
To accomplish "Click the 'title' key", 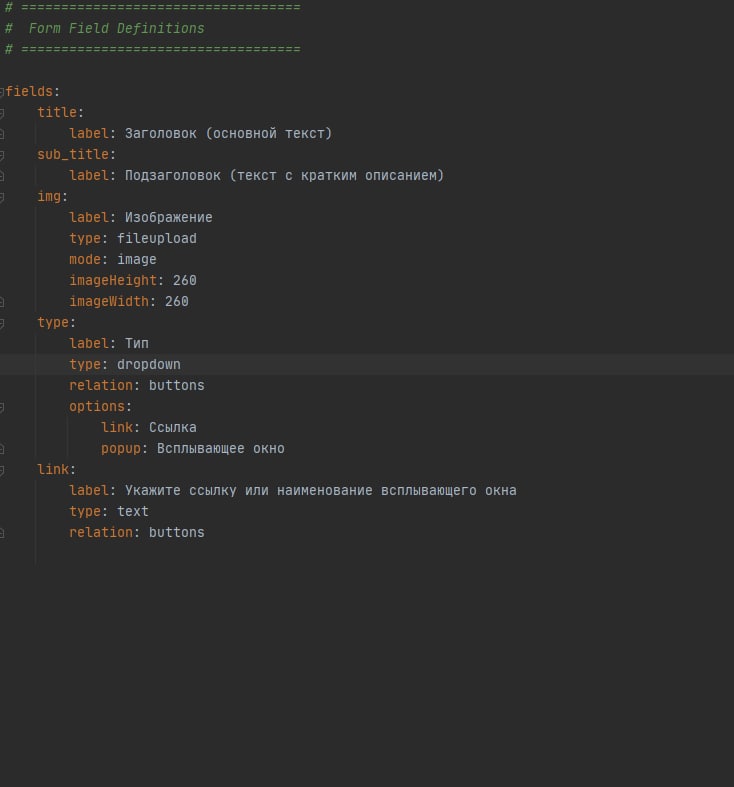I will pyautogui.click(x=57, y=112).
